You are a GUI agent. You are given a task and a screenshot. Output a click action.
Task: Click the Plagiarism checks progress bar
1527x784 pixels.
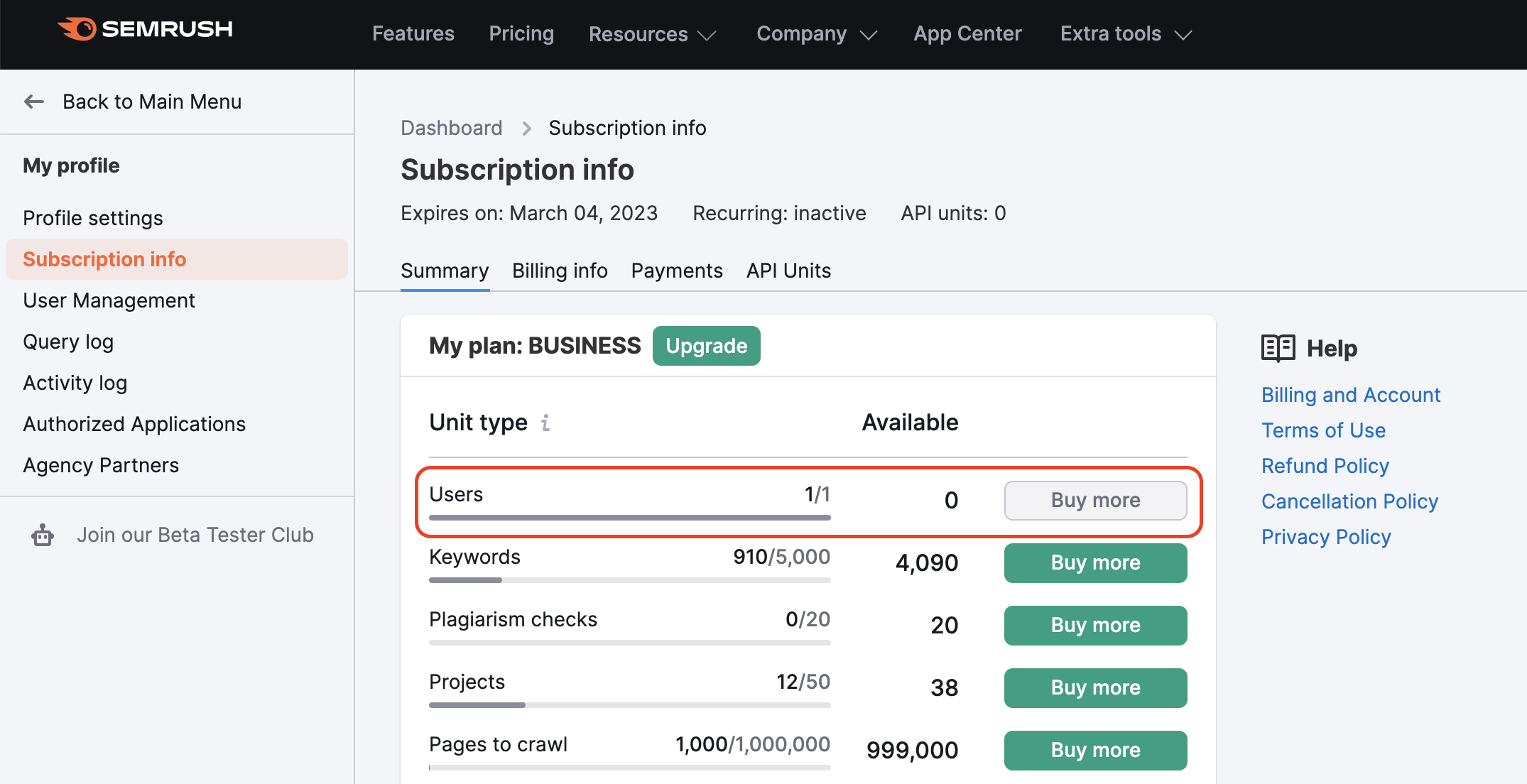point(630,643)
